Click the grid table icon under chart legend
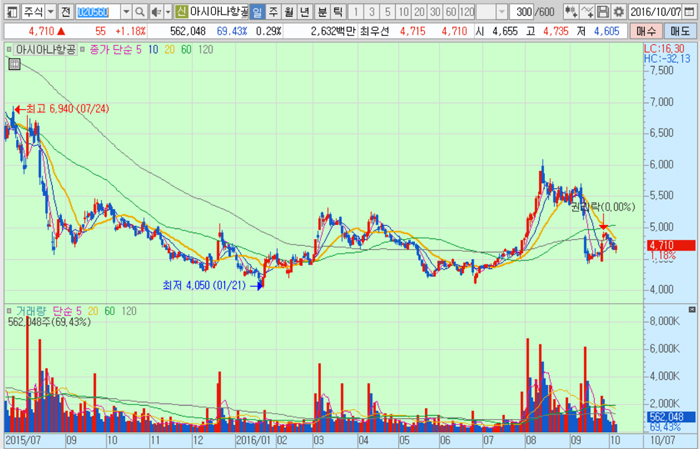The height and width of the screenshot is (449, 700). (14, 65)
